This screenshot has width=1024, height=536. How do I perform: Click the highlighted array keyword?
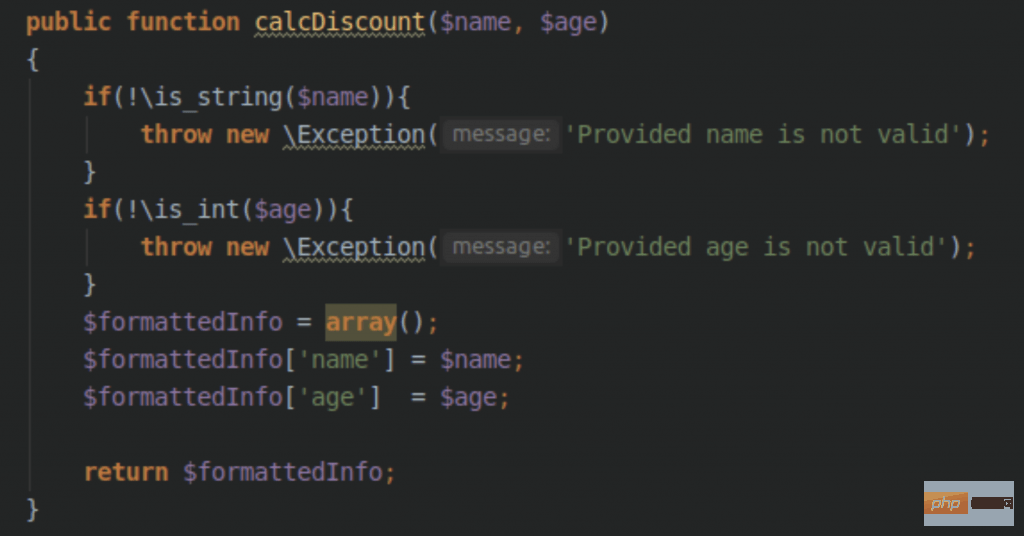click(361, 323)
